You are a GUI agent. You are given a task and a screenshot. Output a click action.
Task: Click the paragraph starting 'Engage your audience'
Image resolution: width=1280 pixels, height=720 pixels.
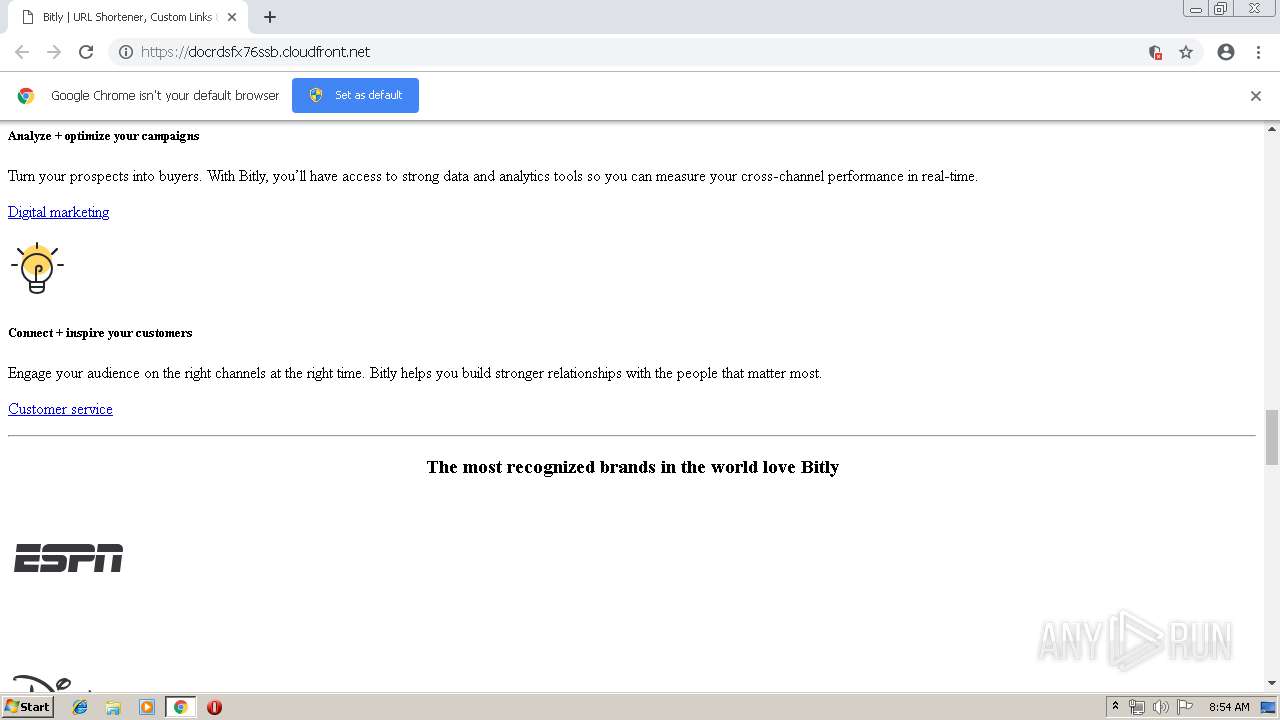coord(415,373)
